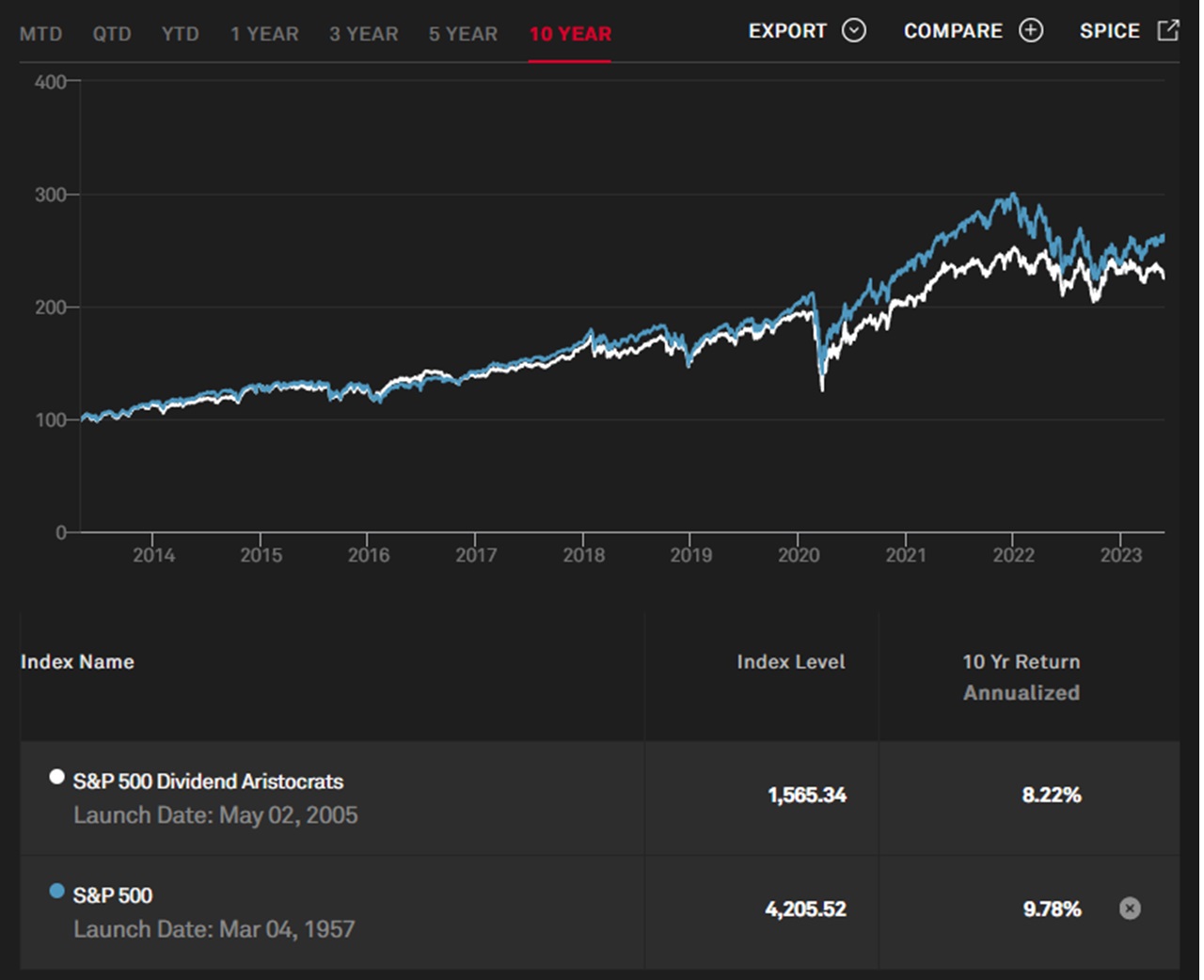Screen dimensions: 1204x980
Task: Switch chart to 3 YEAR range
Action: tap(363, 34)
